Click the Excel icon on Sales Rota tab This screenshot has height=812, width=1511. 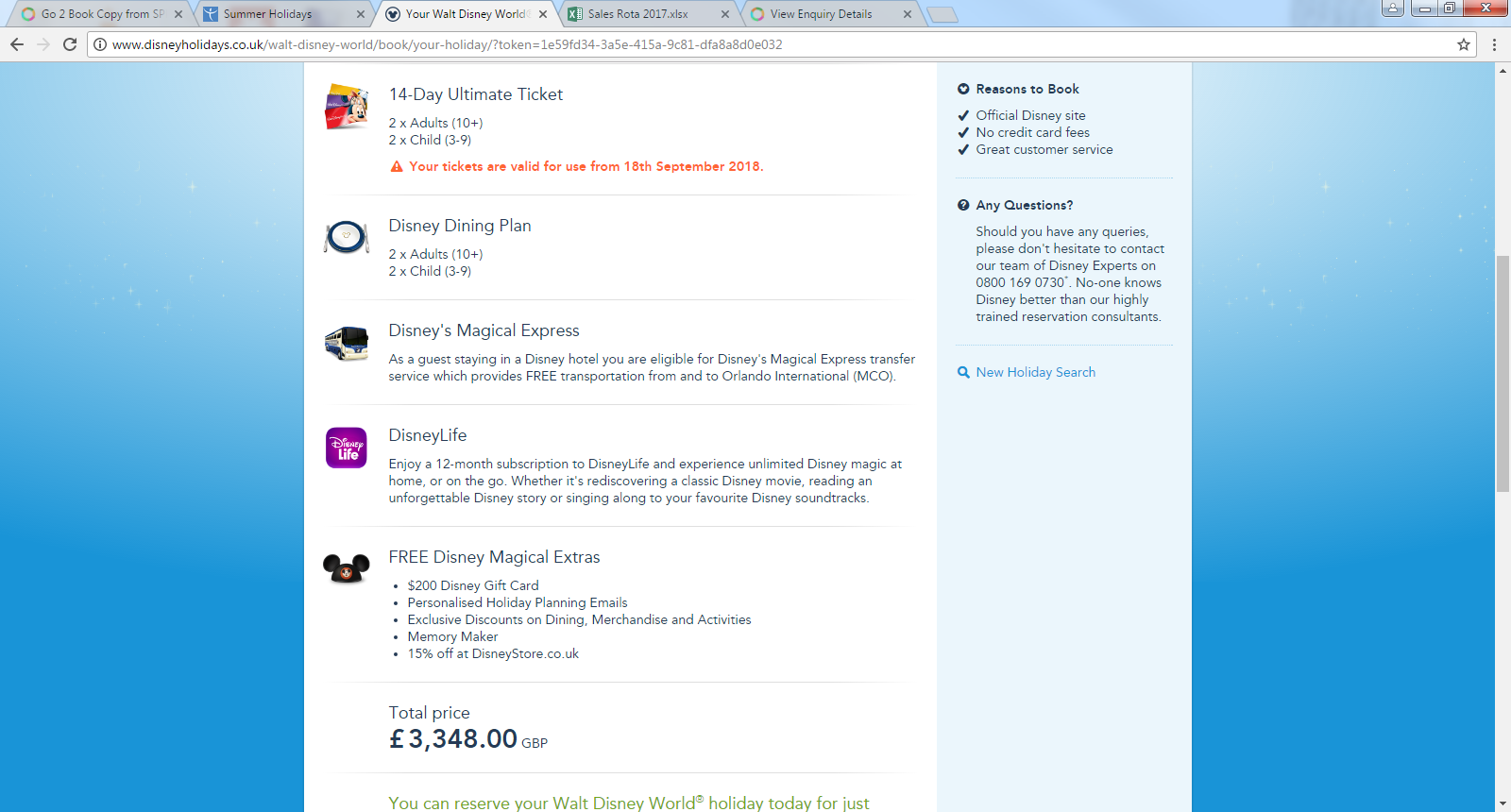[574, 14]
